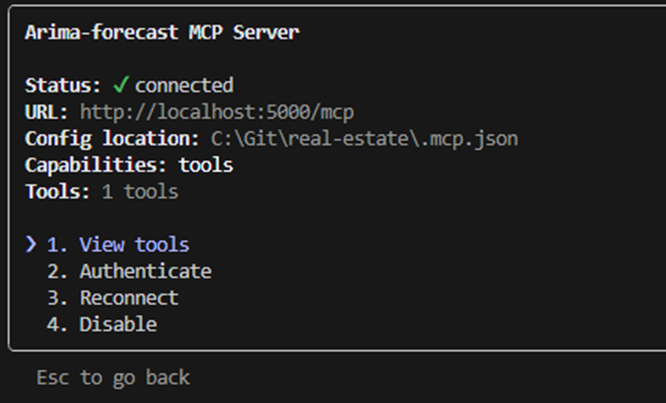666x403 pixels.
Task: Click the URL label
Action: pyautogui.click(x=47, y=111)
